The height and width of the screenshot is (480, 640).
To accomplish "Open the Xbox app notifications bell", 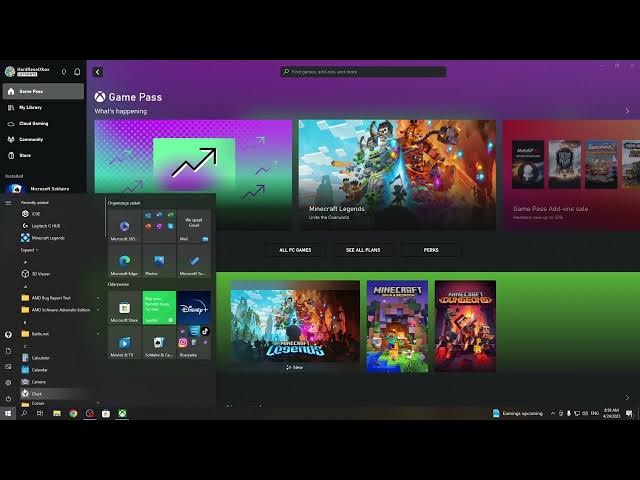I will (x=77, y=72).
